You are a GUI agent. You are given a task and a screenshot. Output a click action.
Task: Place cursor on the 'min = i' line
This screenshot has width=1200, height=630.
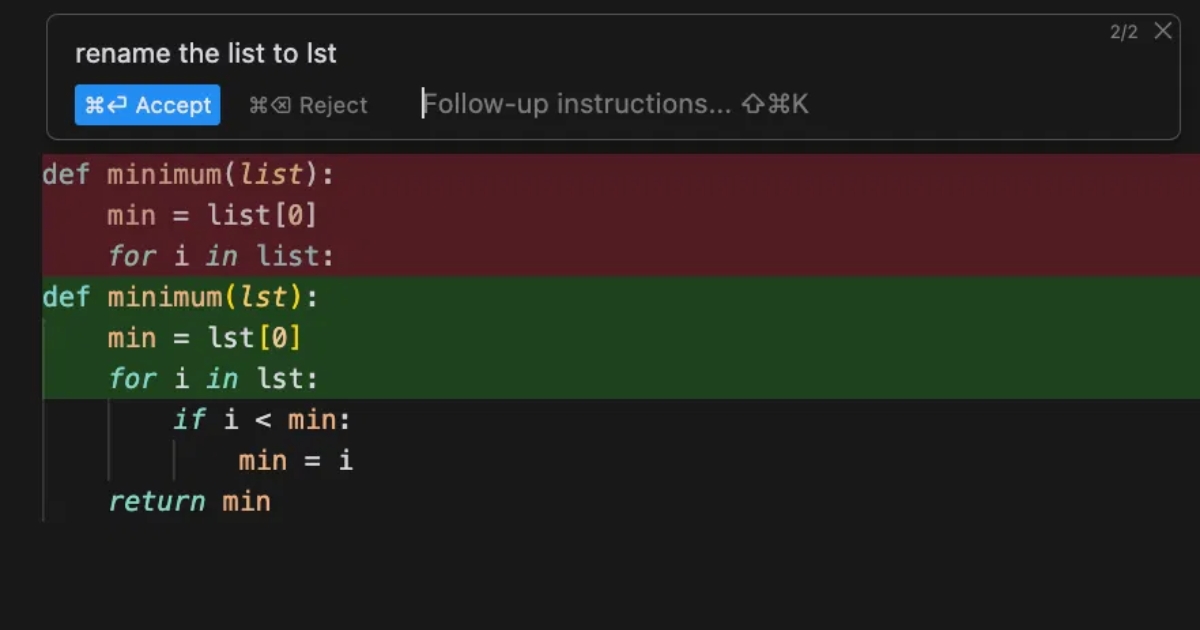click(295, 461)
